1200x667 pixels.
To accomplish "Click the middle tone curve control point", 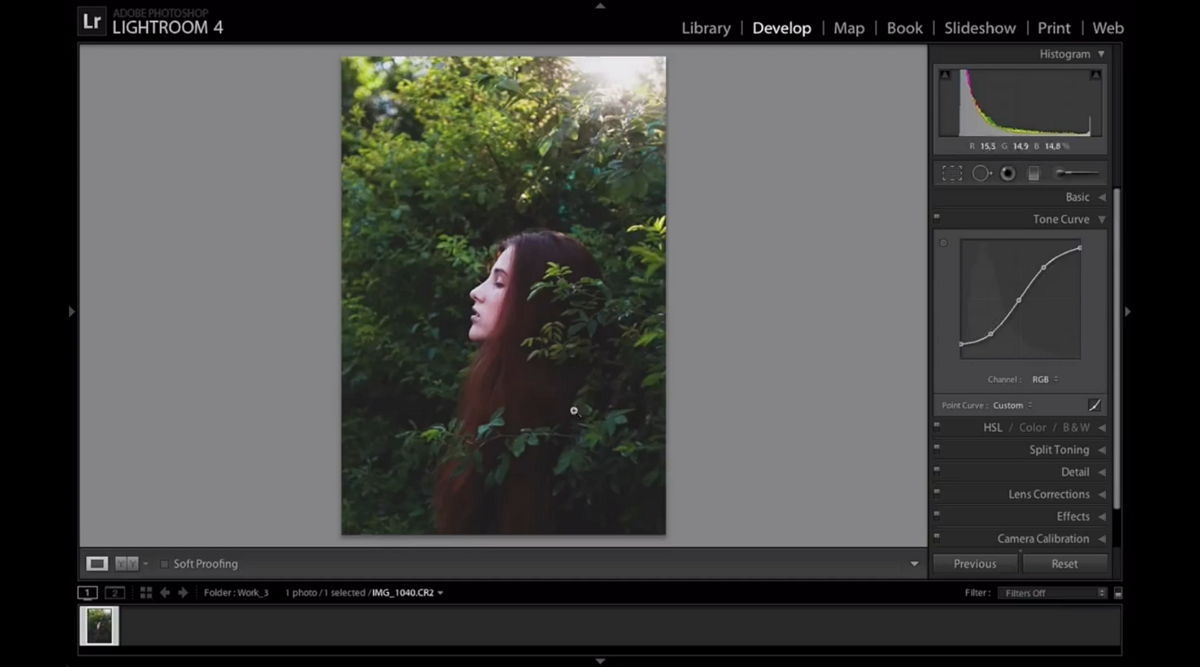I will [x=1019, y=300].
